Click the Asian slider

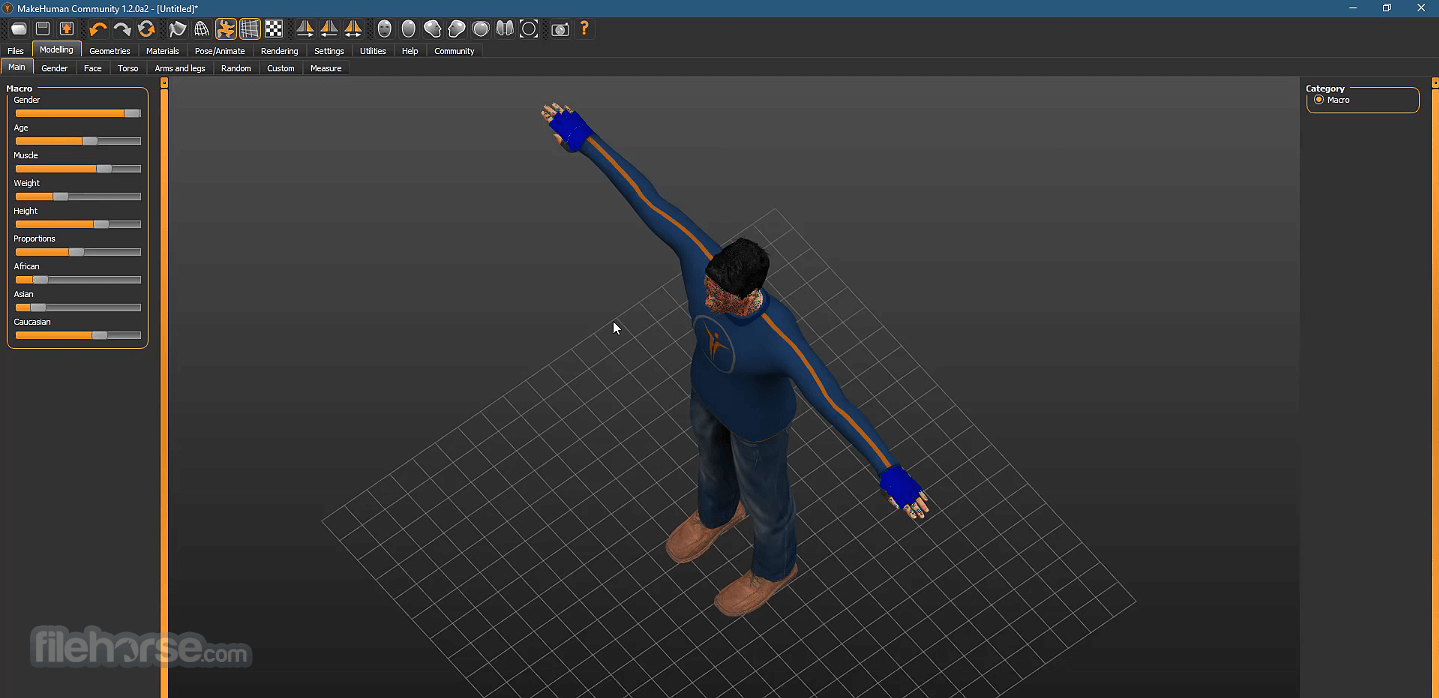[x=78, y=307]
